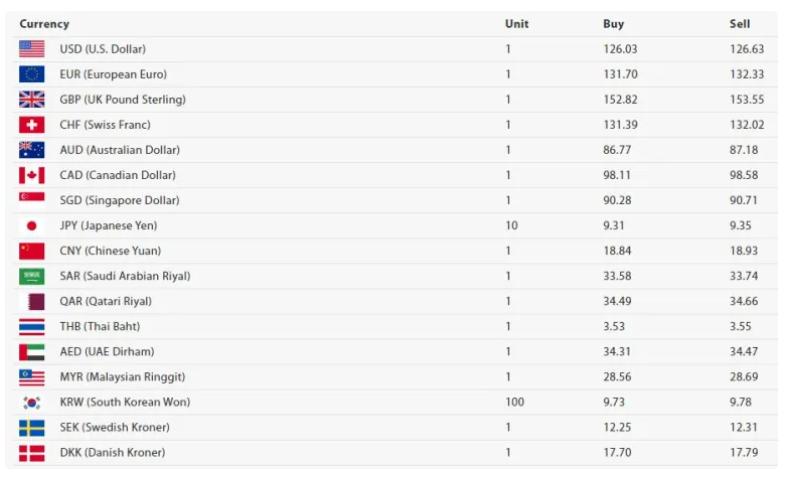801x482 pixels.
Task: Click the Swedish flag icon
Action: tap(31, 427)
